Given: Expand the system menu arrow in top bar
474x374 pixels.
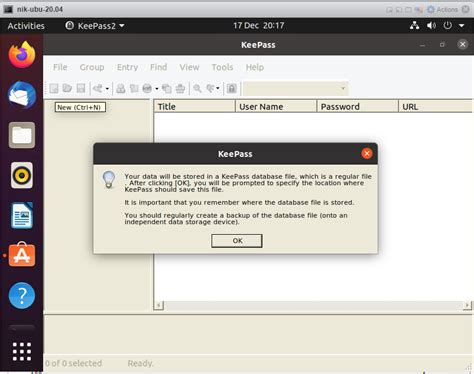Looking at the screenshot, I should pyautogui.click(x=462, y=26).
